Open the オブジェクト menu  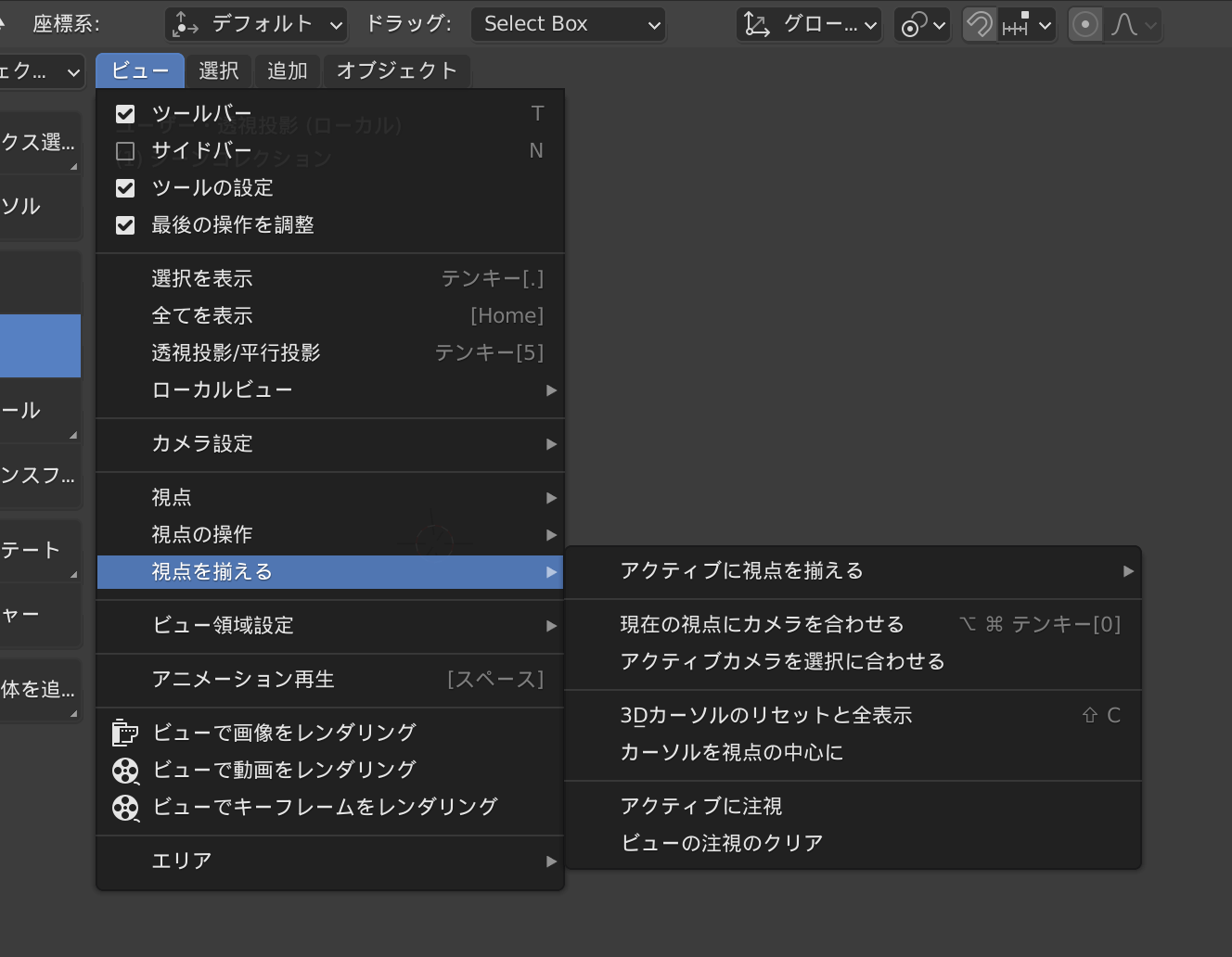pos(397,71)
